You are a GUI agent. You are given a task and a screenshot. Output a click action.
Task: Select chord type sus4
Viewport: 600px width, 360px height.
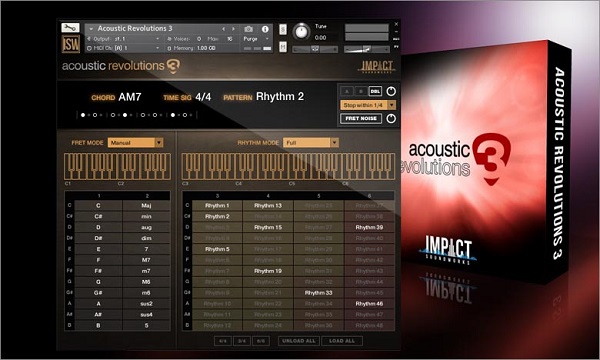click(x=146, y=314)
